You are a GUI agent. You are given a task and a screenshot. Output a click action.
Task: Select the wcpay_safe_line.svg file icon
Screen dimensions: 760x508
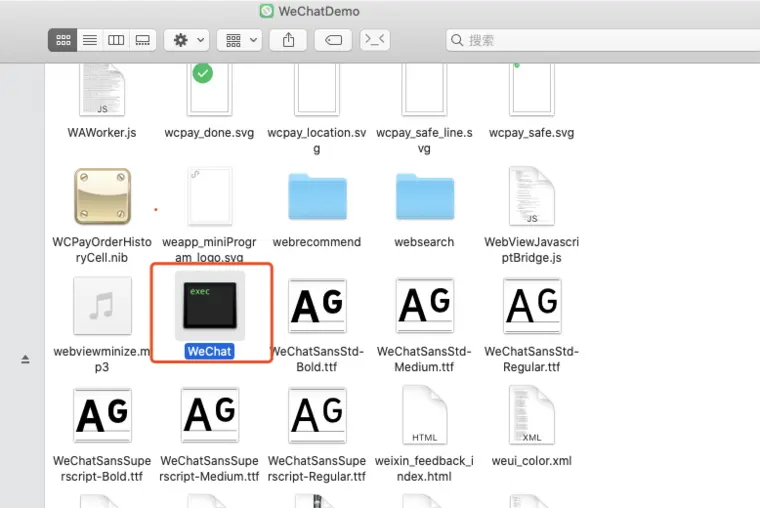pos(424,90)
